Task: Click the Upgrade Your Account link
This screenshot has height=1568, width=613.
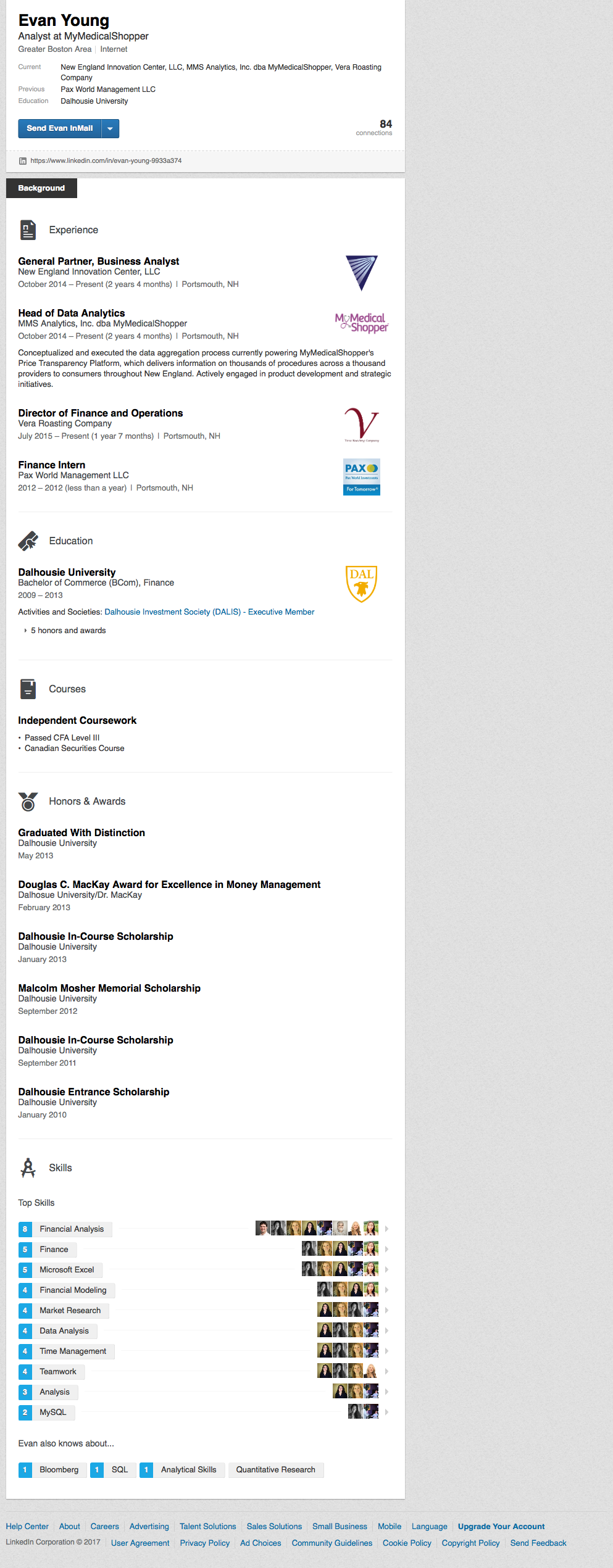Action: tap(501, 1526)
